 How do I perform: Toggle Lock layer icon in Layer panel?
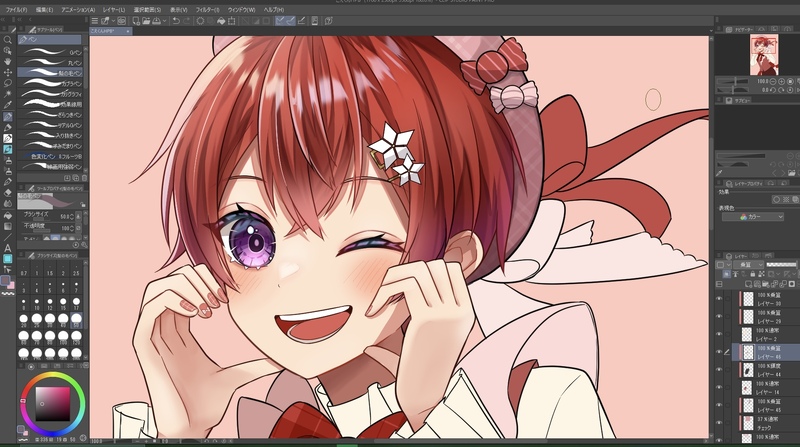pyautogui.click(x=754, y=275)
